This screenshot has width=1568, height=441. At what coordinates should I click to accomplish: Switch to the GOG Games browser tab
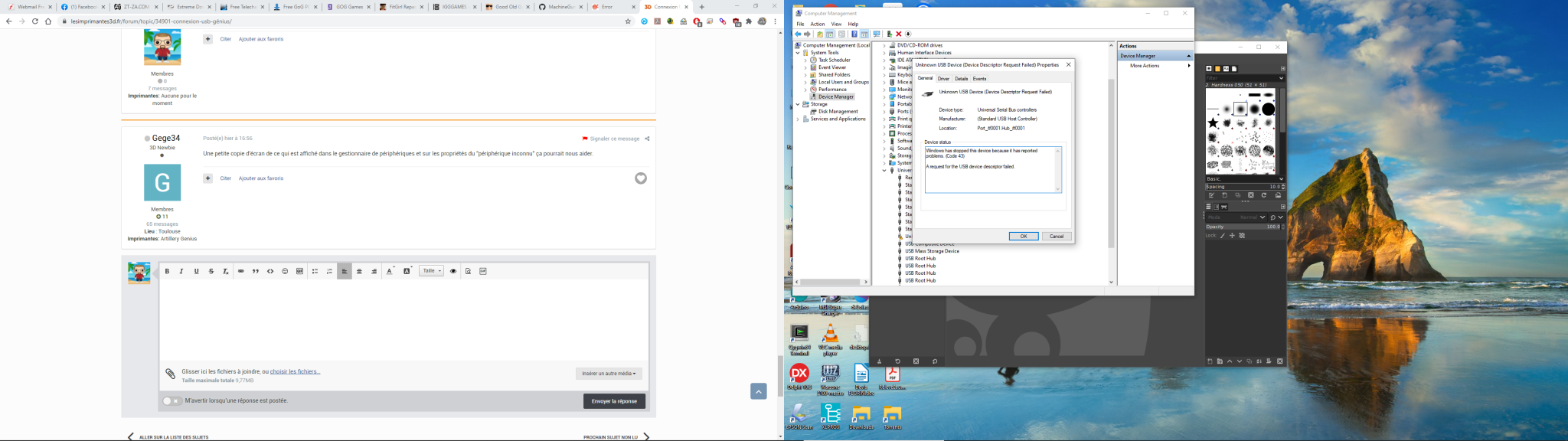coord(348,7)
